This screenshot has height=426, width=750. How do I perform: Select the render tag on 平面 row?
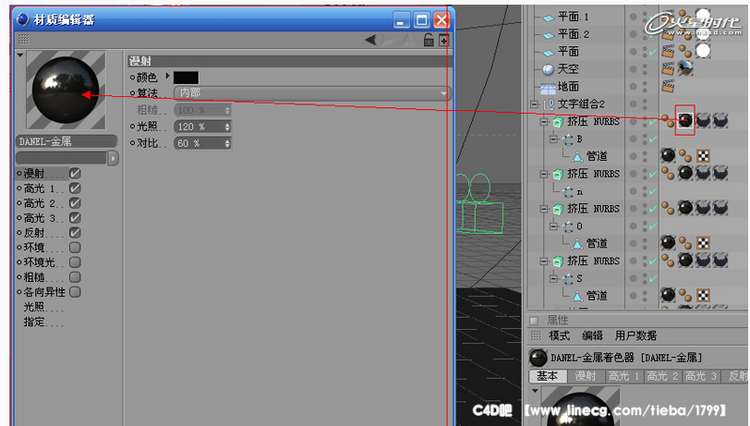coord(668,51)
